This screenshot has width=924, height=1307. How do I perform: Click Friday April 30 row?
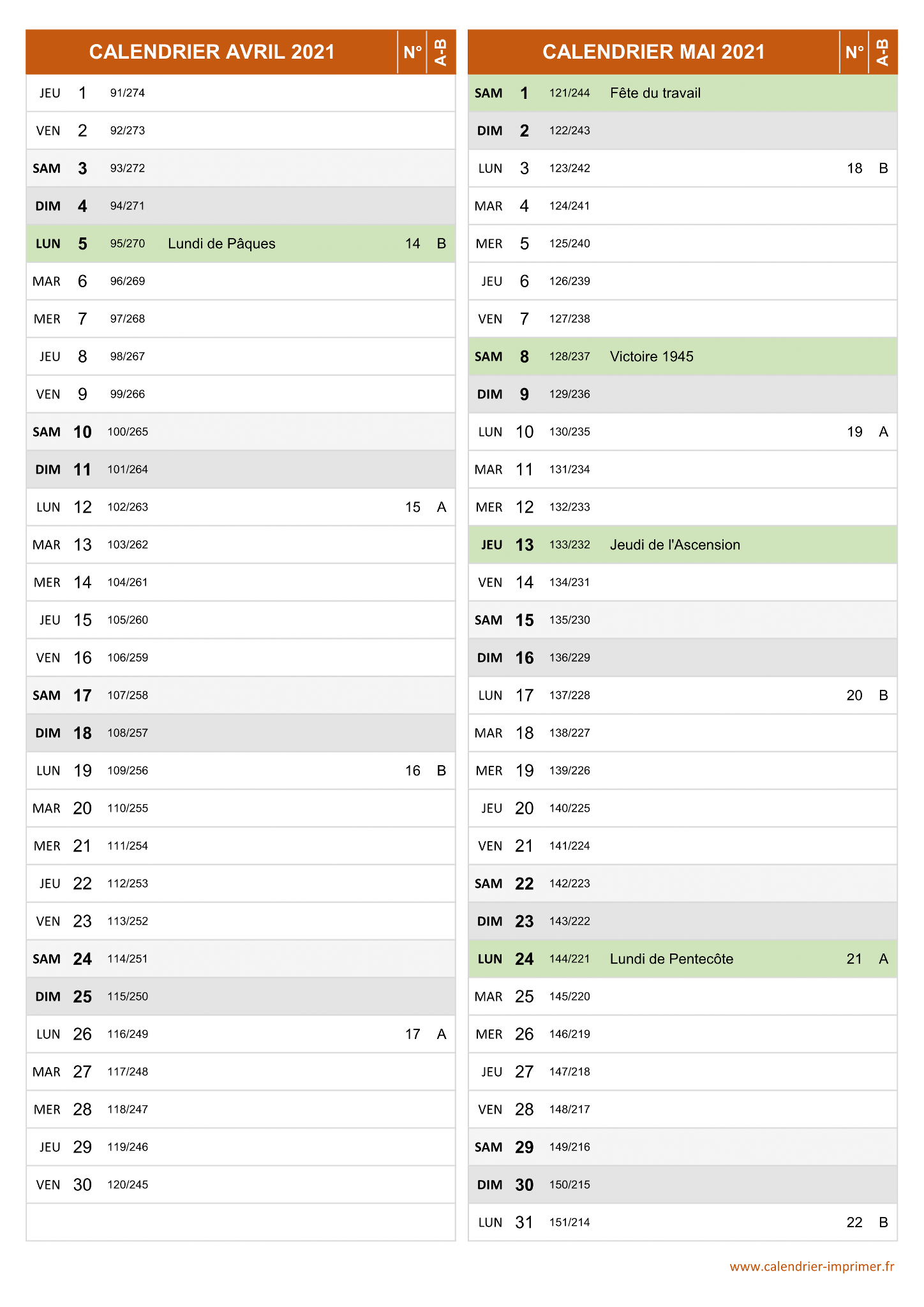coord(241,1185)
